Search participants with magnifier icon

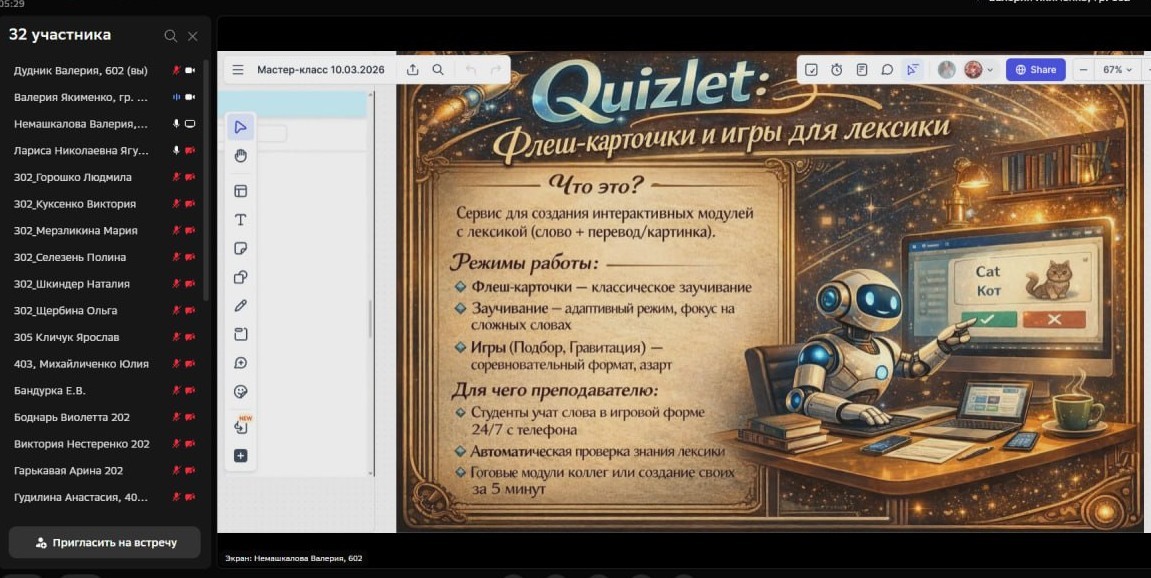[x=171, y=36]
